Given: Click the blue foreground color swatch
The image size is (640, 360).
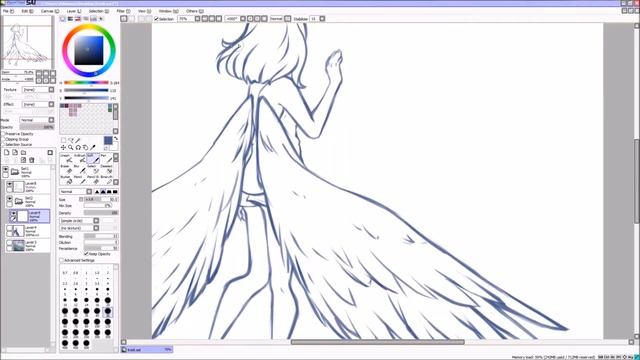Looking at the screenshot, I should [108, 140].
